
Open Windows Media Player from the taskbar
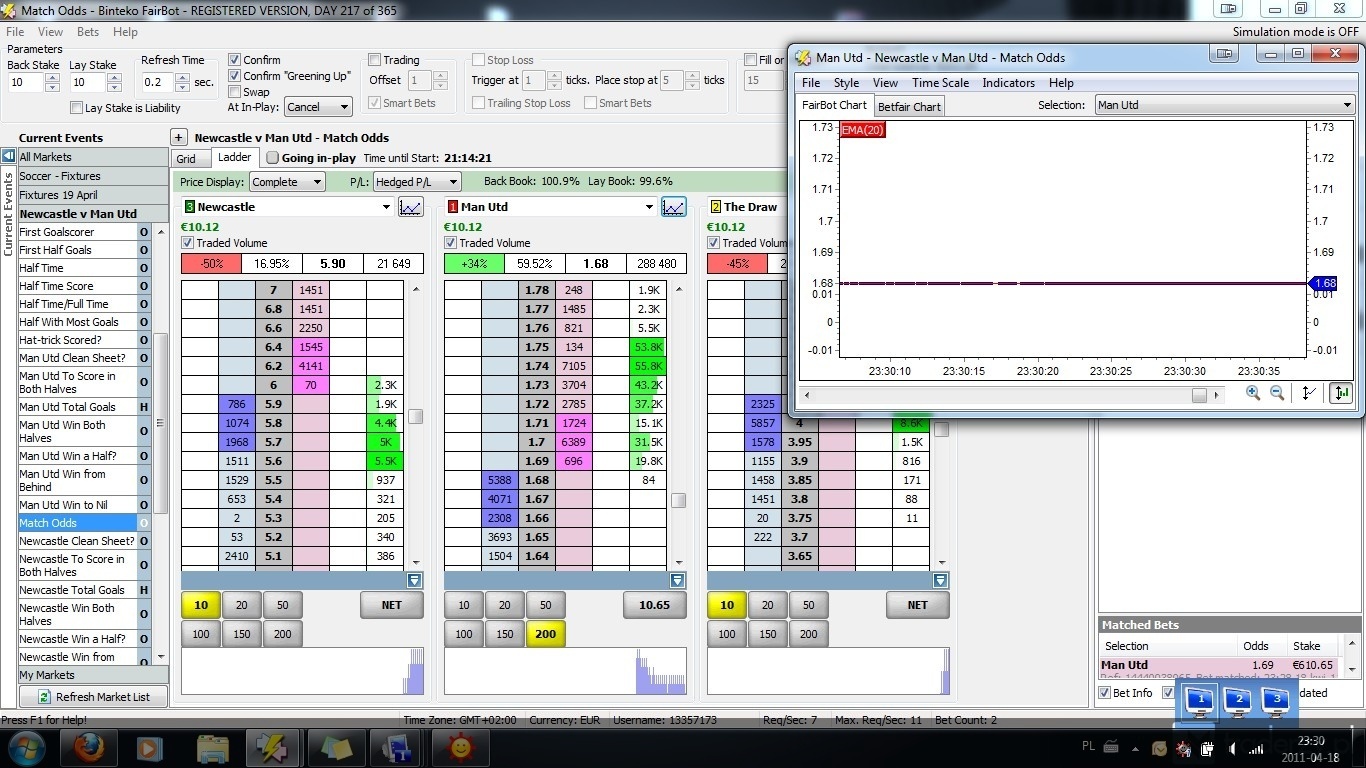coord(150,748)
